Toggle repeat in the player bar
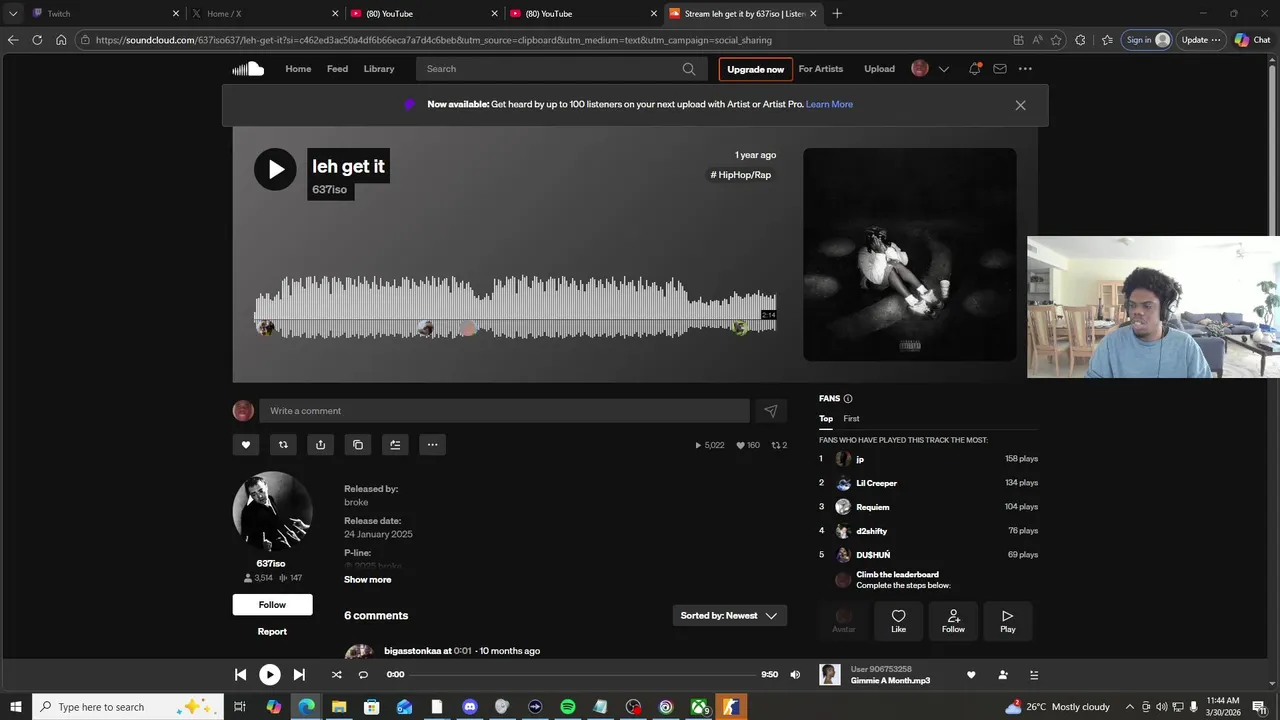 [x=363, y=675]
